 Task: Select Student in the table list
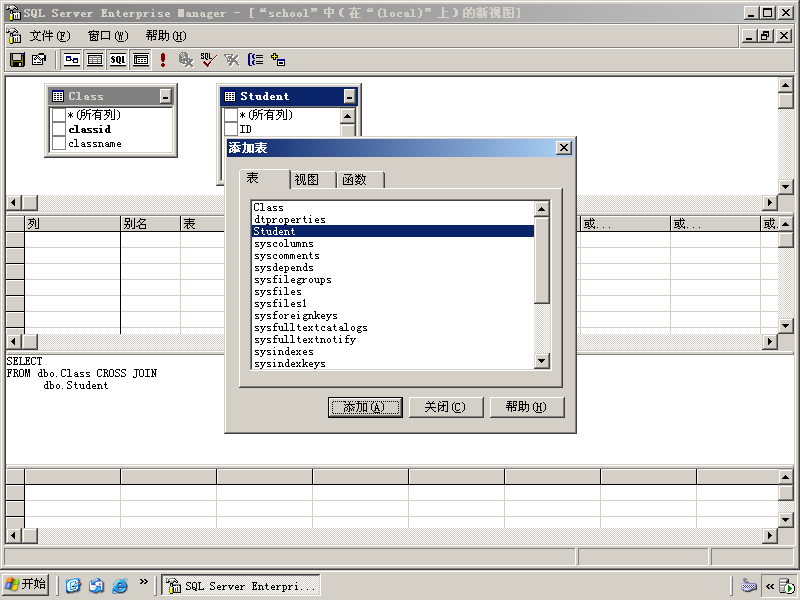[393, 231]
